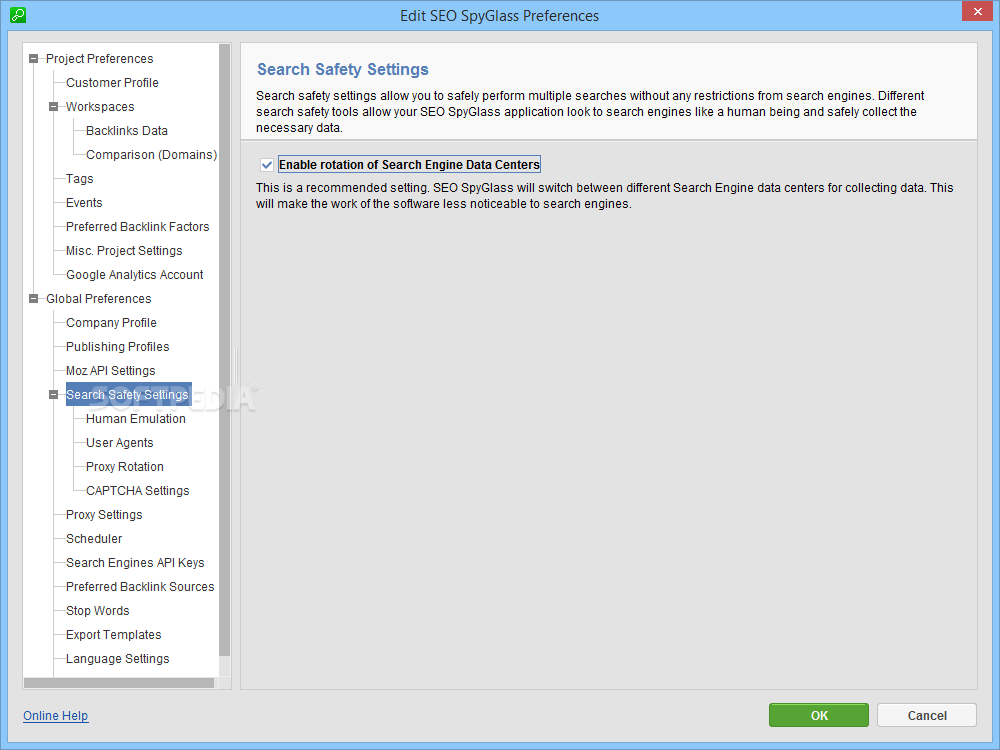The height and width of the screenshot is (750, 1000).
Task: Toggle Enable rotation of Search Engine Data Centers checkbox
Action: 267,165
